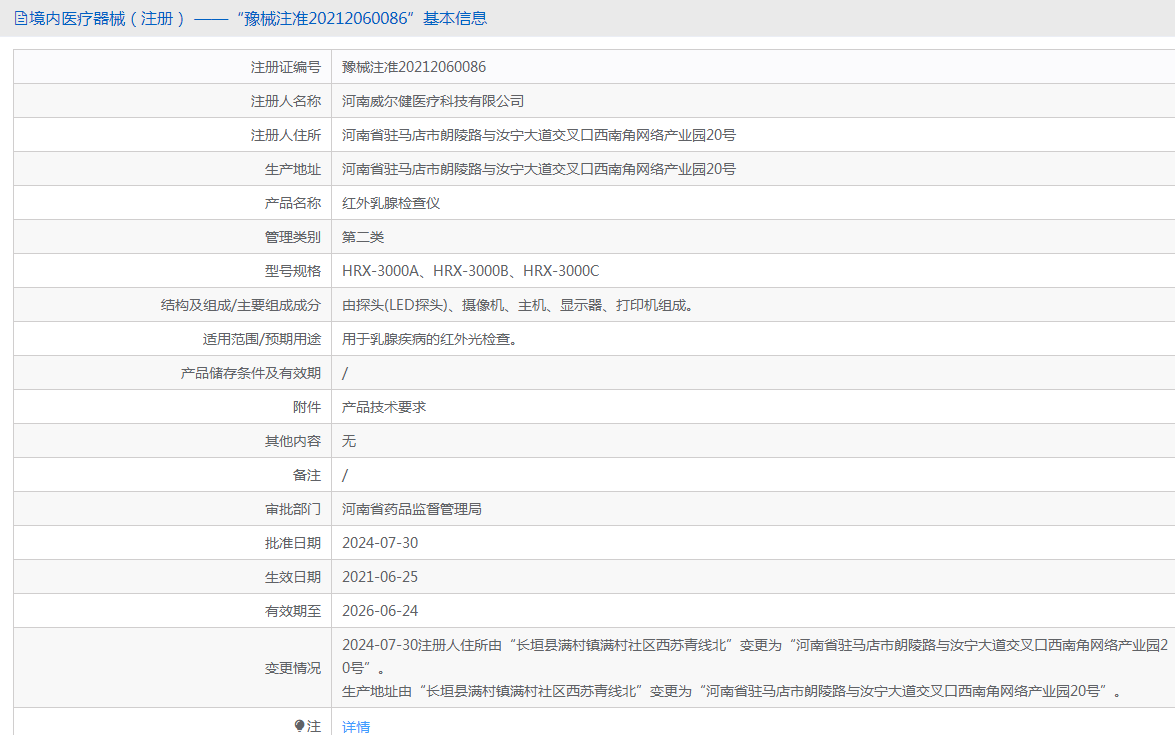Click the 变更情况 first change paragraph
Screen dimensions: 1175x735
[x=755, y=656]
